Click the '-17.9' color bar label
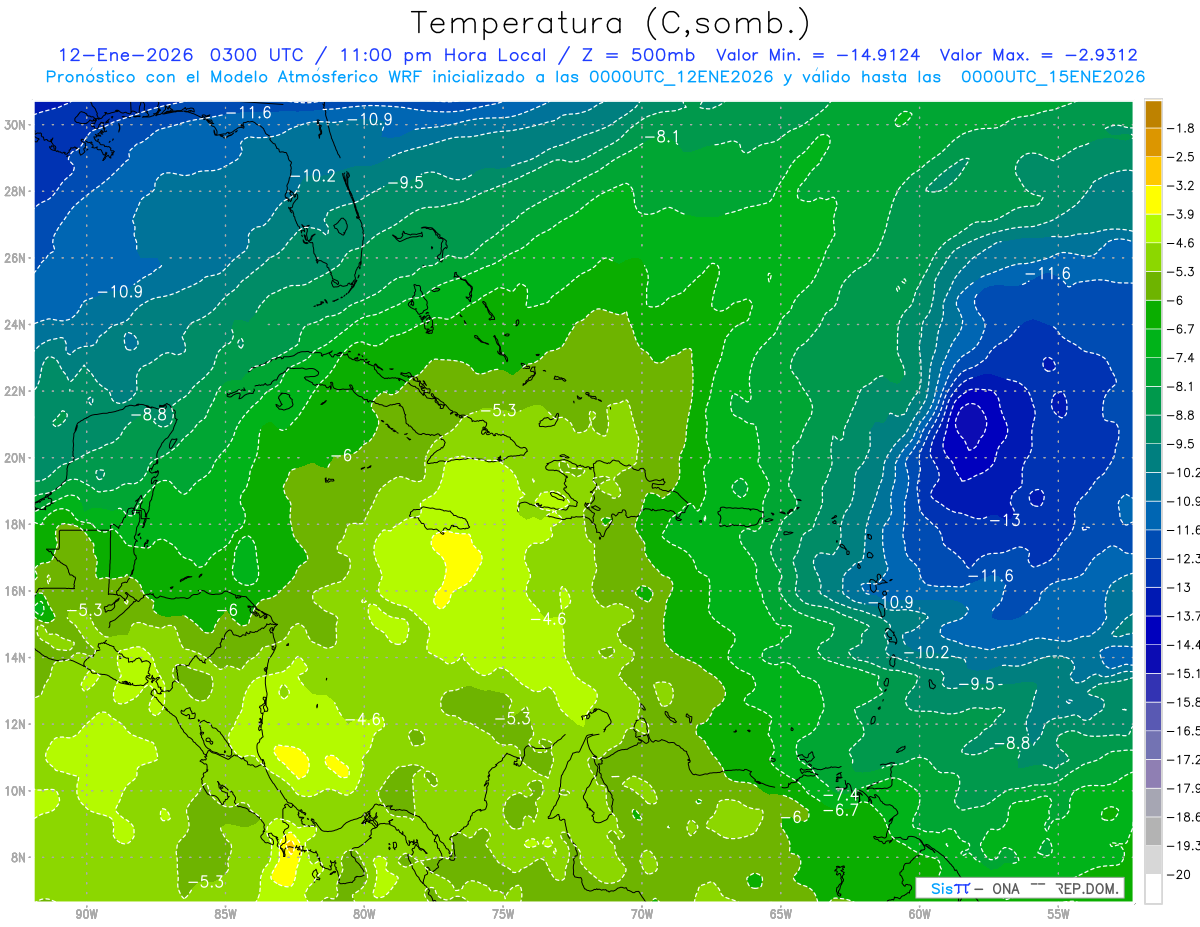This screenshot has width=1200, height=927. click(1181, 788)
